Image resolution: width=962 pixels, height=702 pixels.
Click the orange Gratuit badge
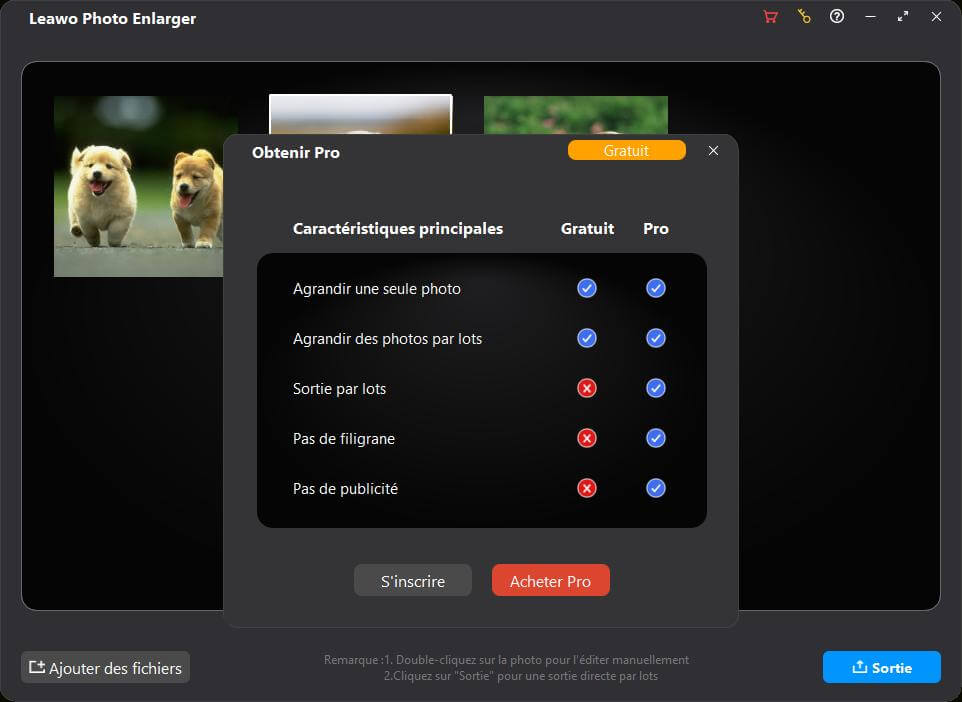[626, 150]
